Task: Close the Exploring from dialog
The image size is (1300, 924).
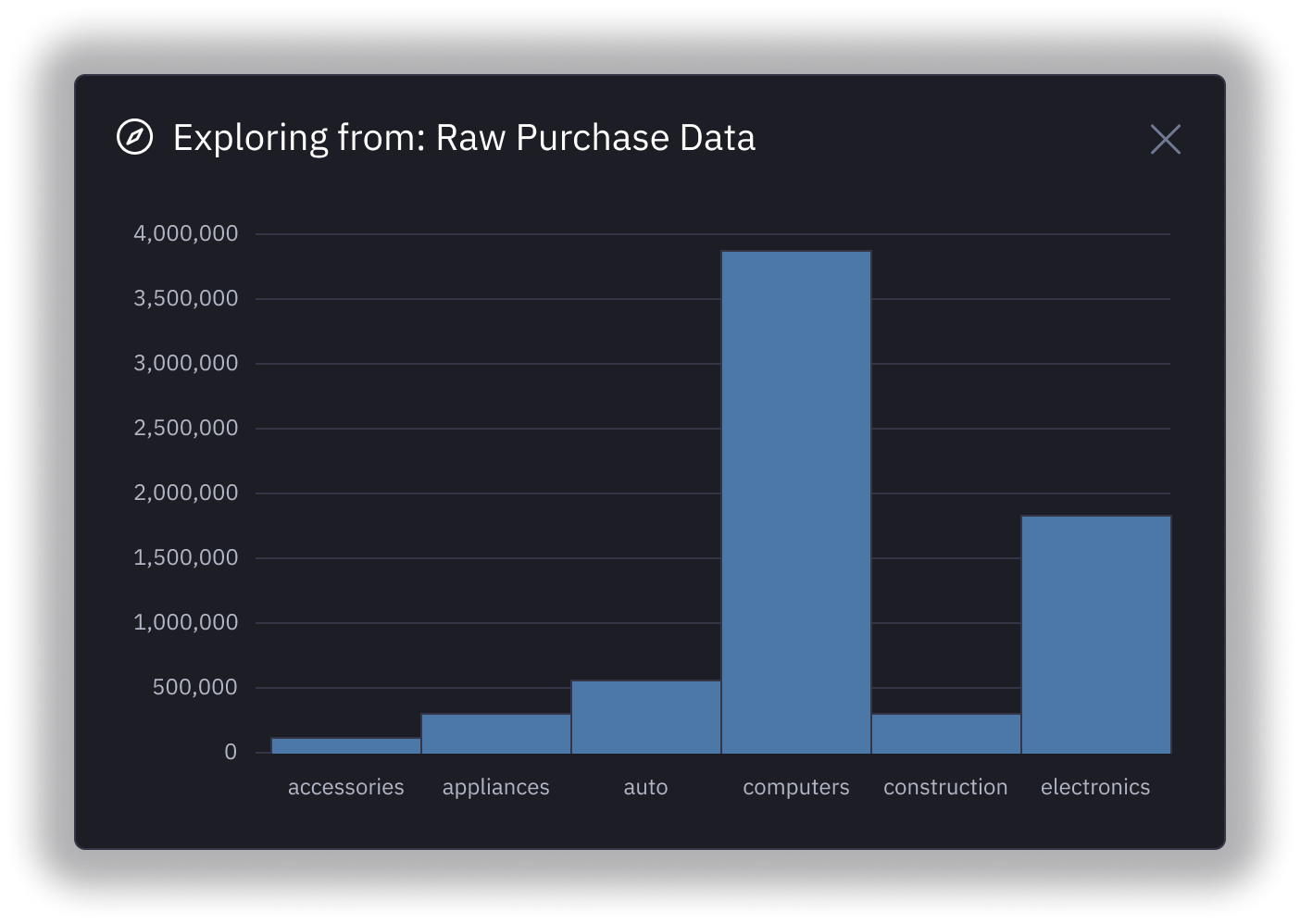Action: tap(1165, 140)
